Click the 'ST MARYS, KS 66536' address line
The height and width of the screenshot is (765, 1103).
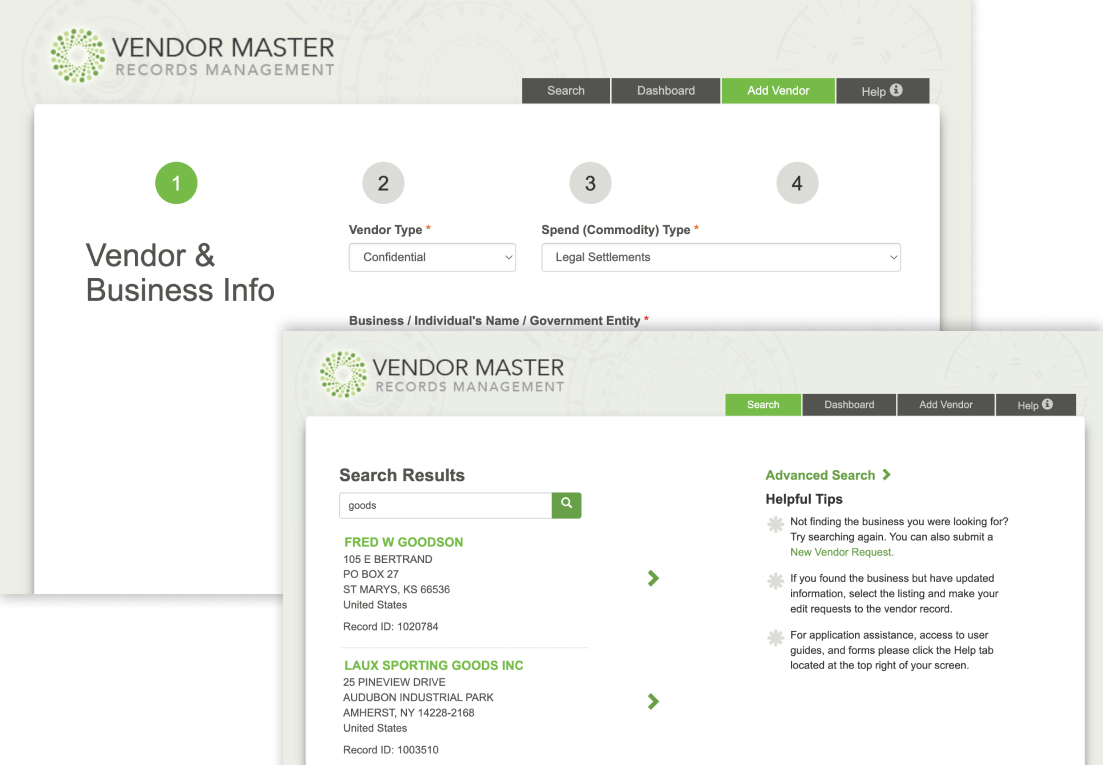point(396,589)
